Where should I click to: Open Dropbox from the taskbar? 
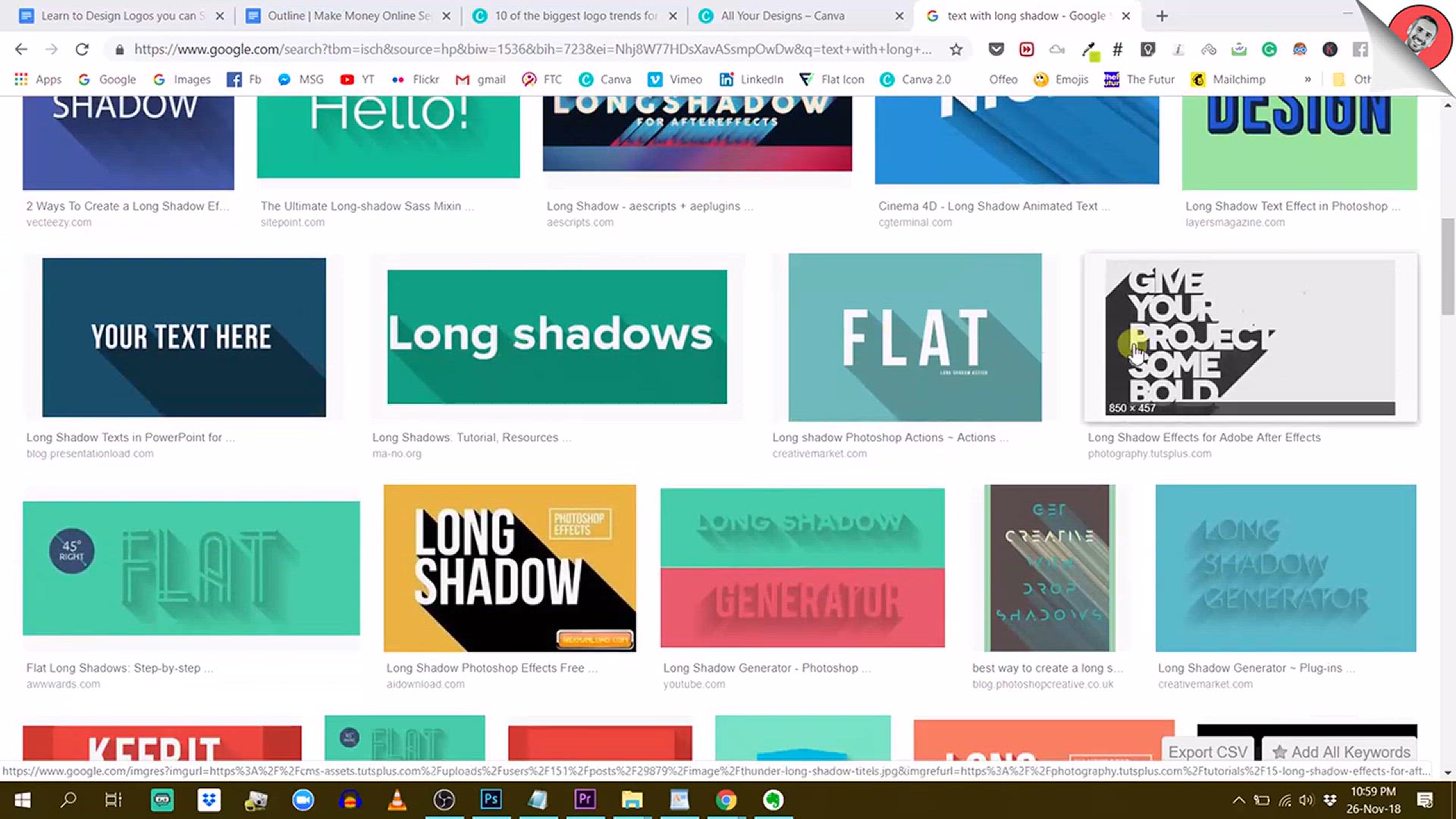(209, 800)
